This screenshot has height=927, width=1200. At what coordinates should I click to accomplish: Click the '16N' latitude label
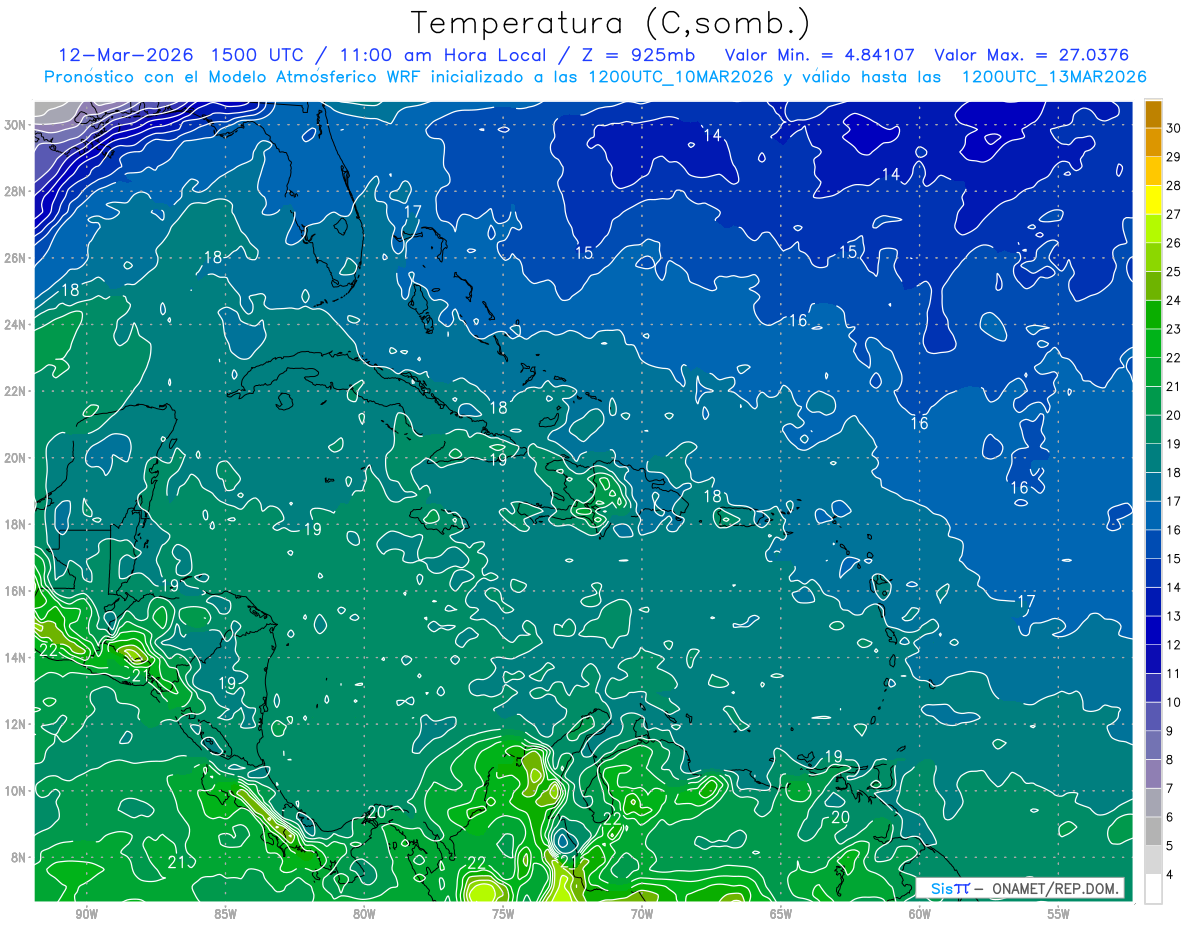coord(16,591)
